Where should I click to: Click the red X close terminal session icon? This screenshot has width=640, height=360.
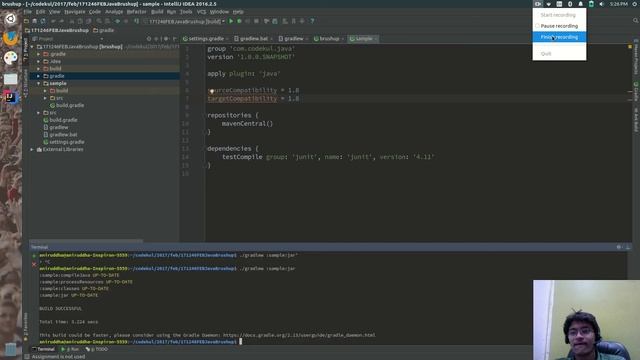[34, 264]
